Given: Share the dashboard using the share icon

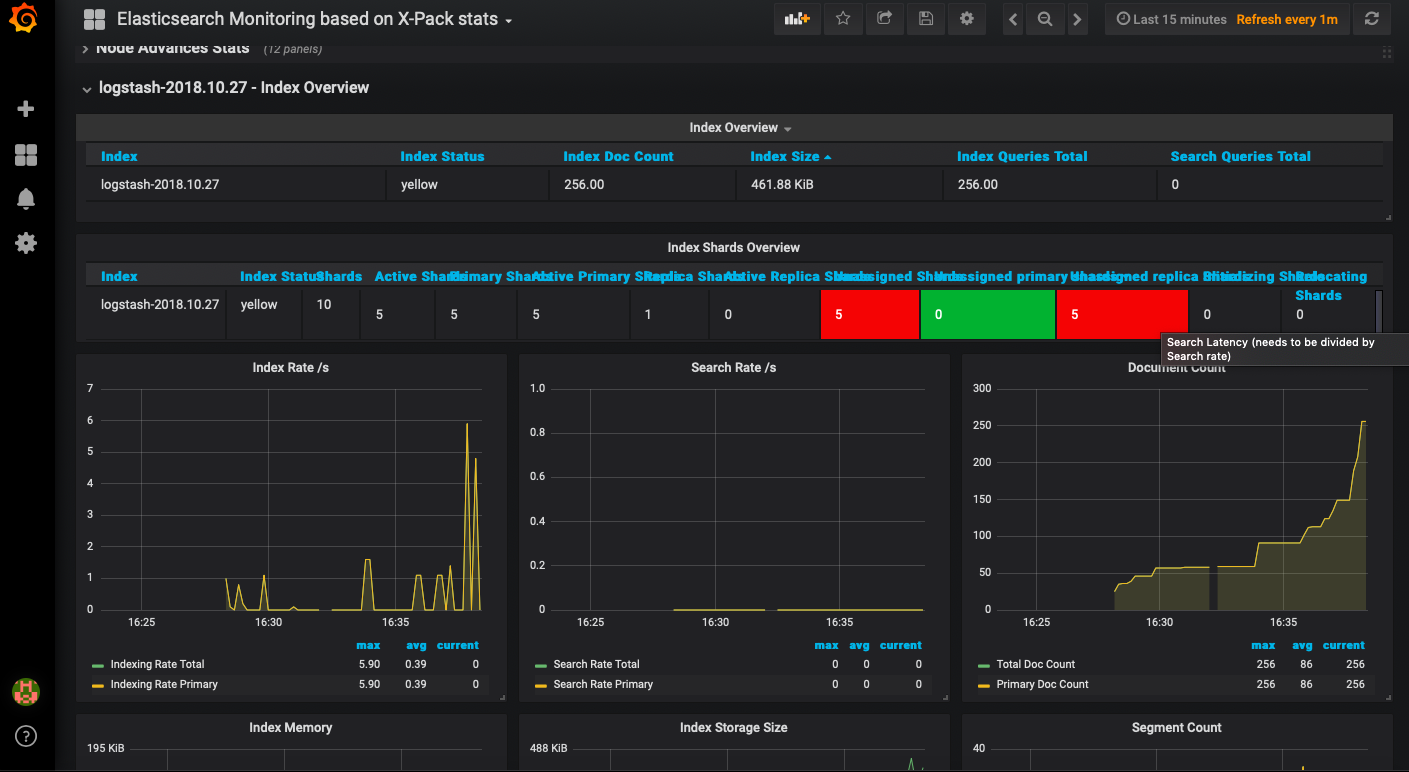Looking at the screenshot, I should (x=884, y=19).
